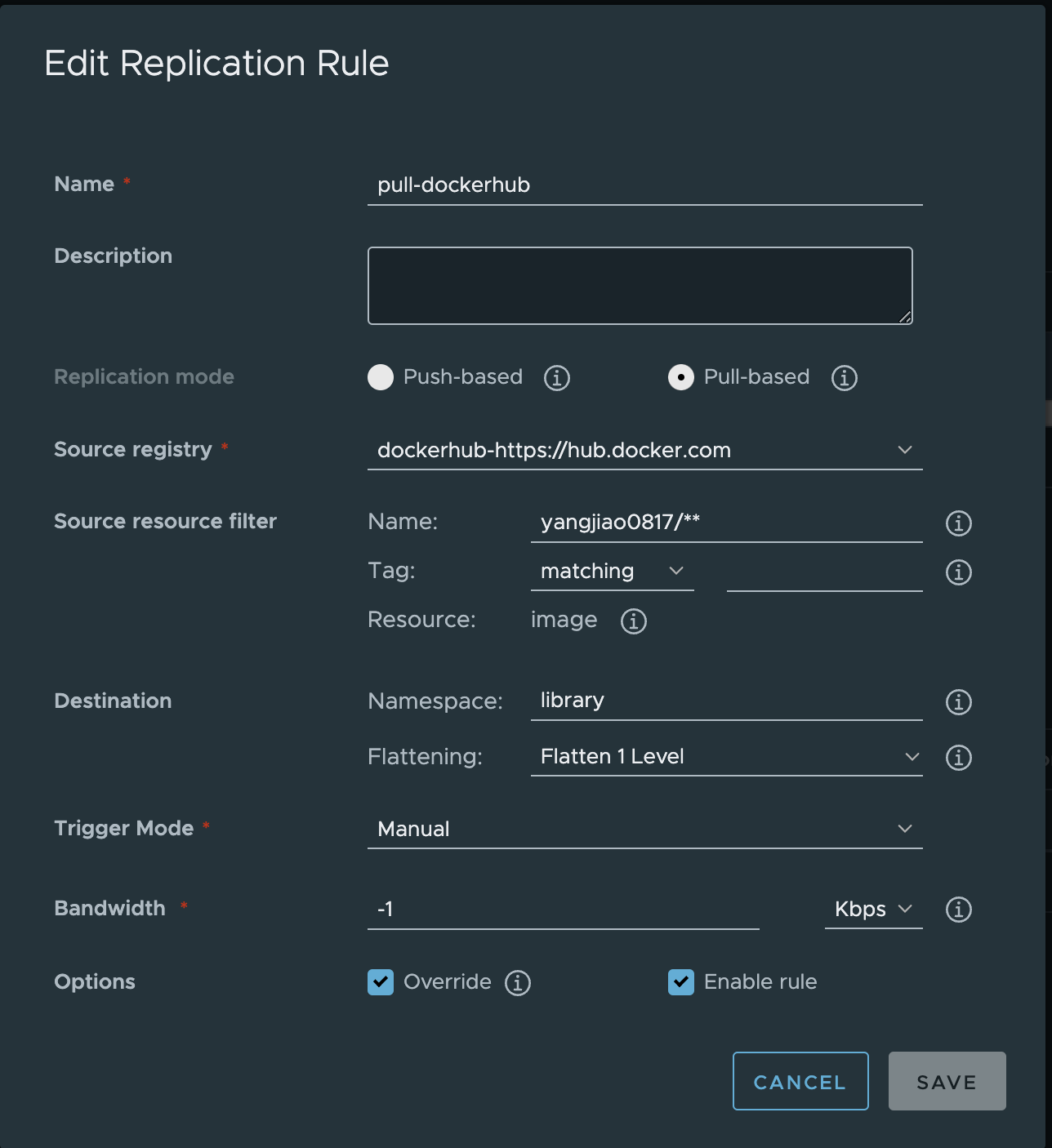Screen dimensions: 1052x1148
Task: Open the Tag filter info tooltip
Action: [958, 572]
